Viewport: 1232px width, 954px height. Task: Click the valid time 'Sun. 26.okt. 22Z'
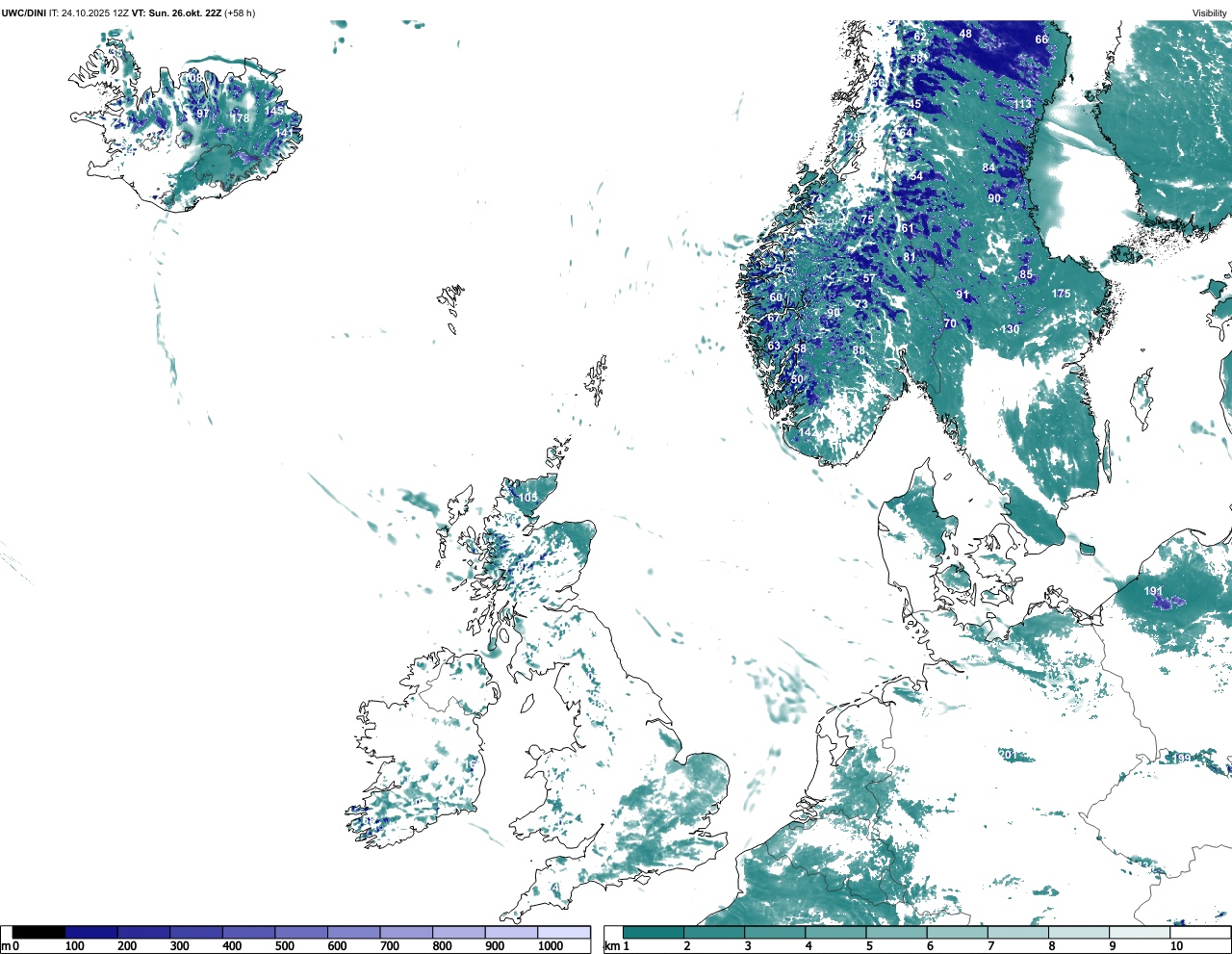[x=185, y=13]
